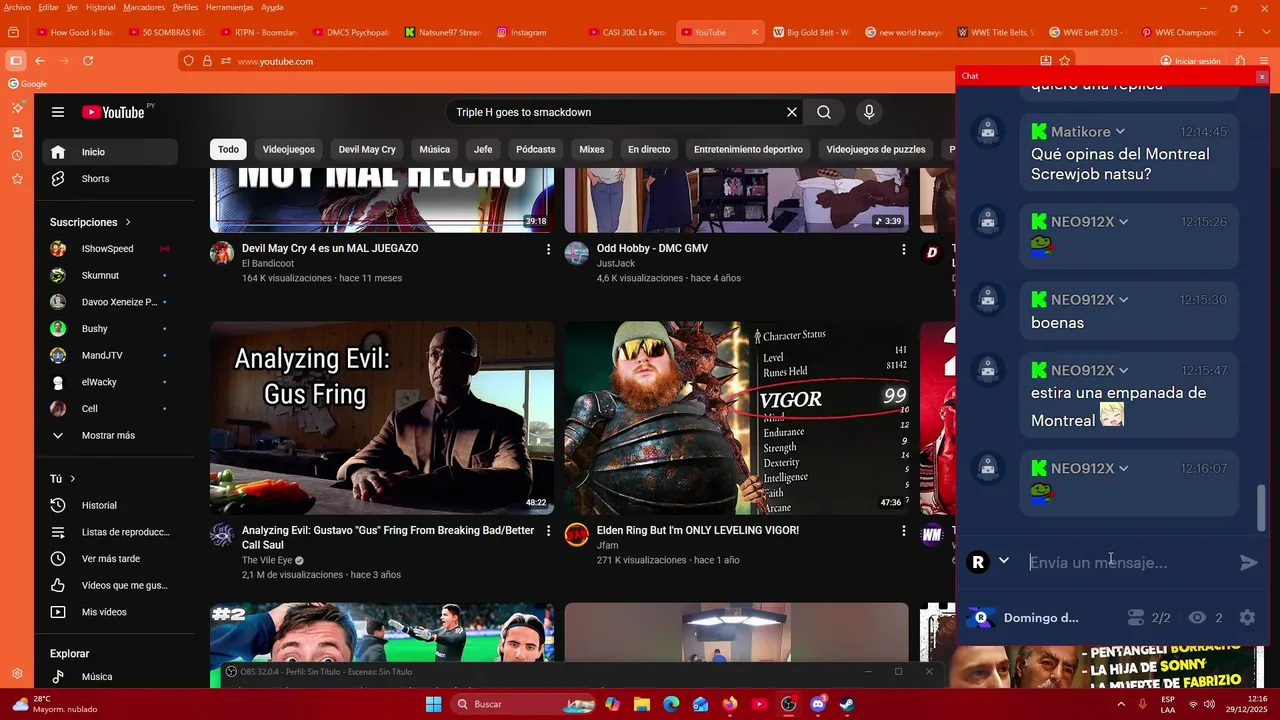Reload the page in browser toolbar
Viewport: 1280px width, 720px height.
(x=88, y=61)
